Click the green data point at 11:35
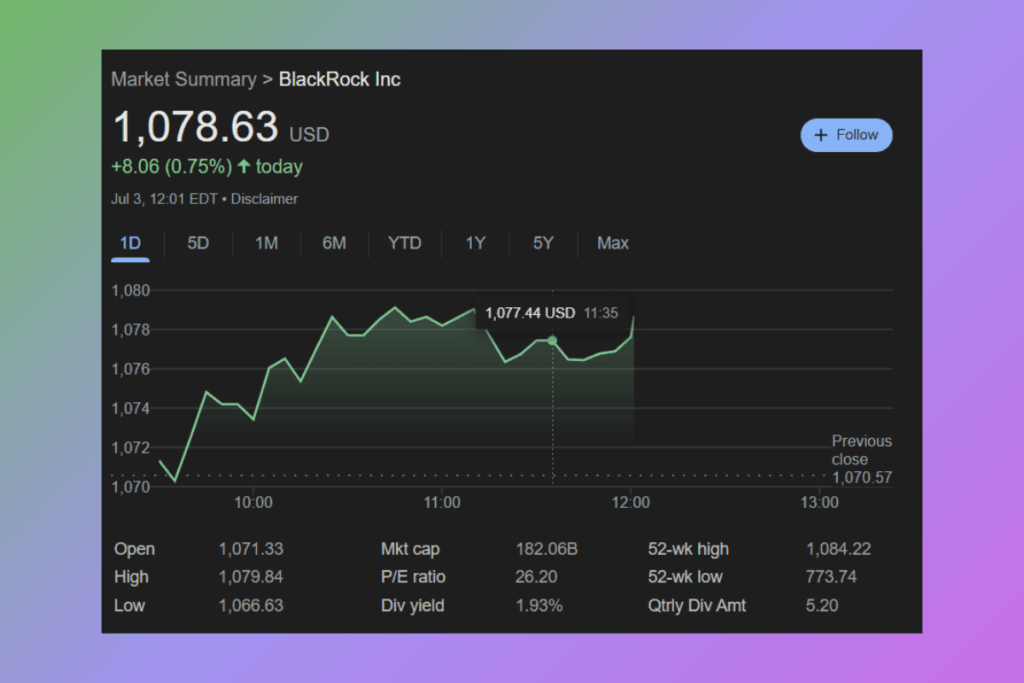The width and height of the screenshot is (1024, 683). point(552,340)
